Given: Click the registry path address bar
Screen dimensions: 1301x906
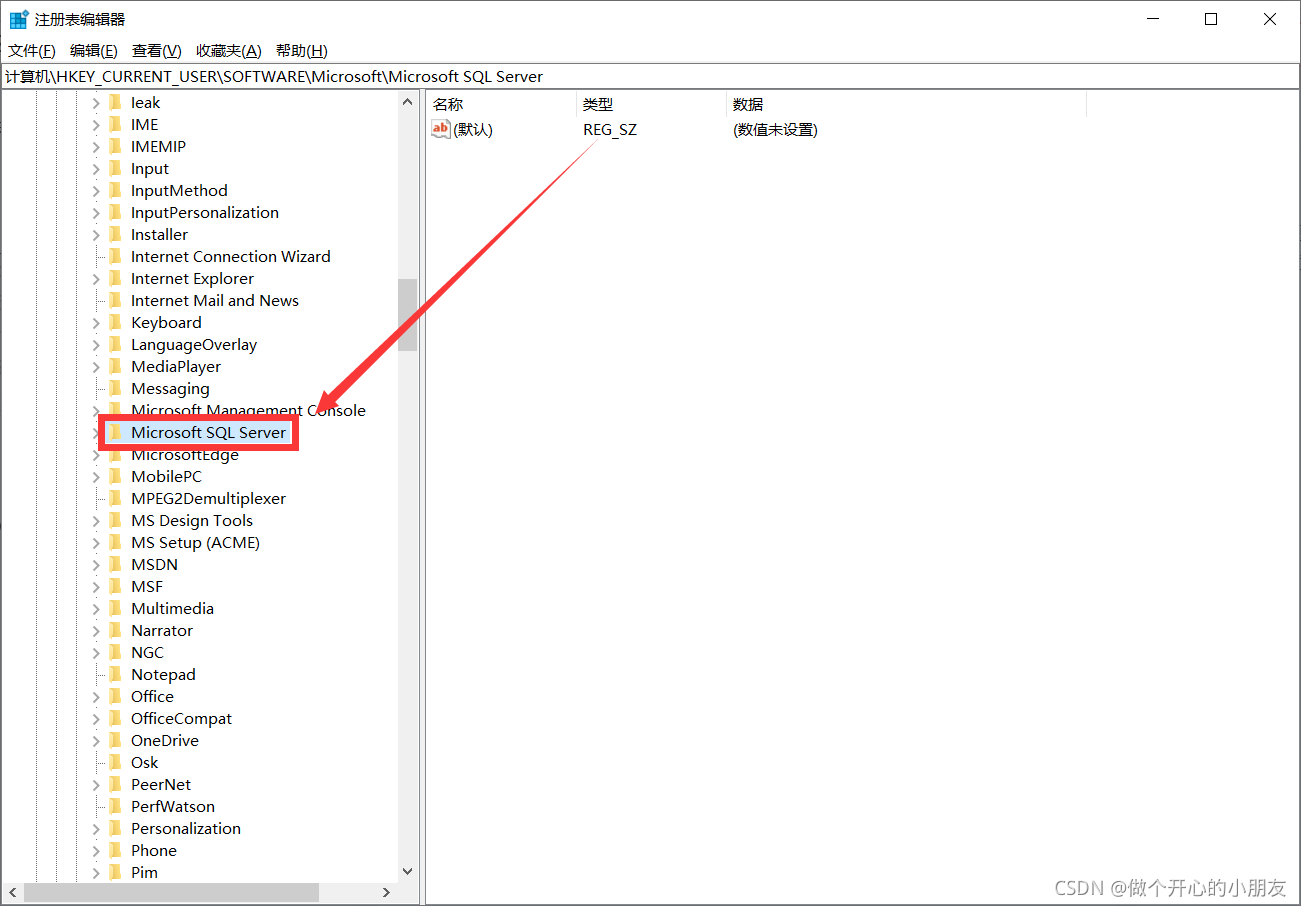Looking at the screenshot, I should click(x=650, y=76).
